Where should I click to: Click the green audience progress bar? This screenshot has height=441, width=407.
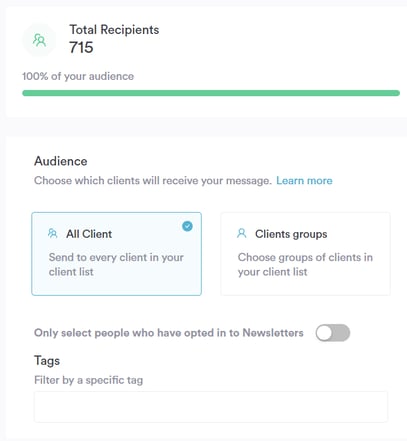[211, 93]
